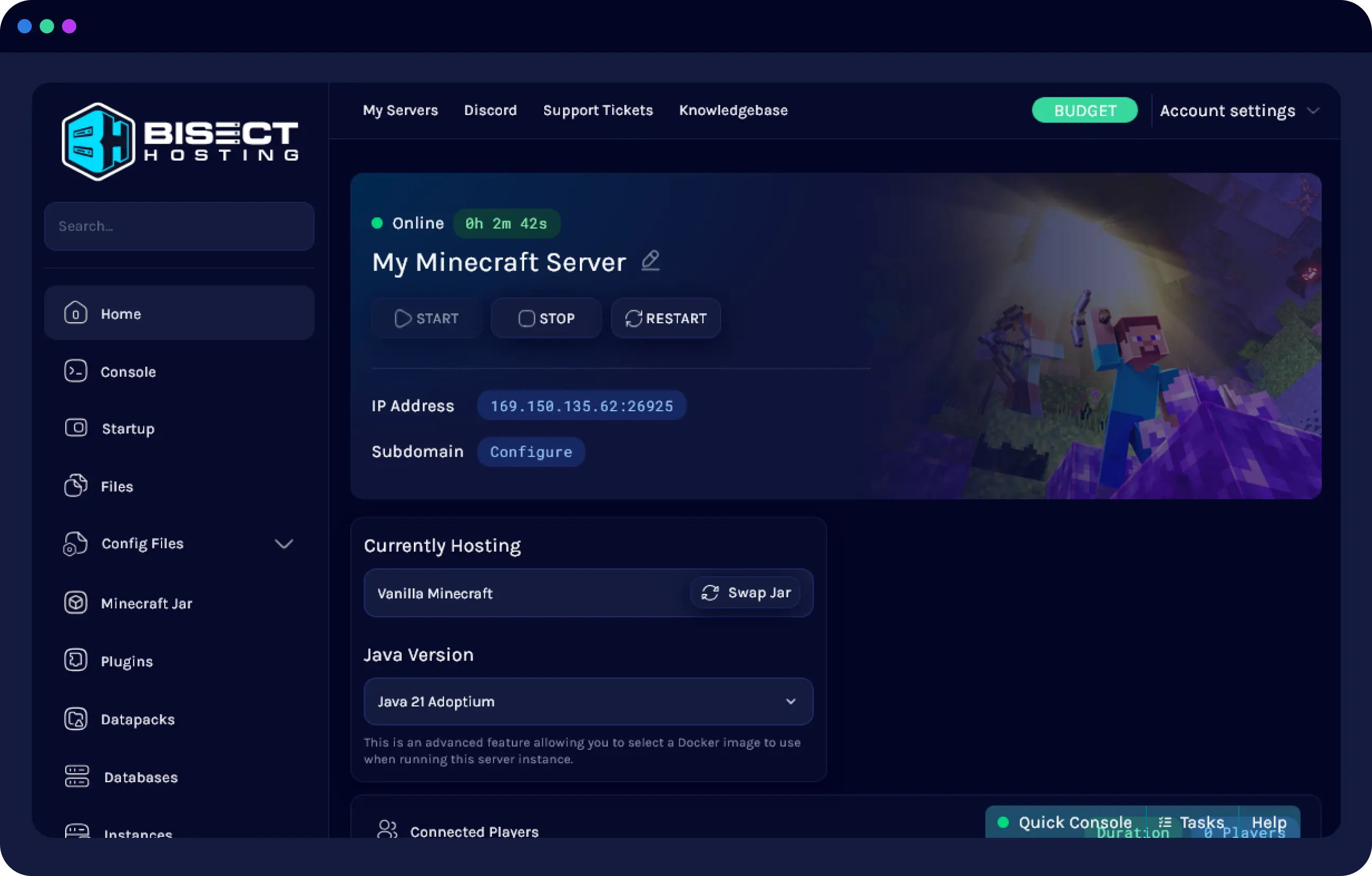This screenshot has width=1372, height=876.
Task: Select the Startup icon in the sidebar
Action: coord(76,428)
